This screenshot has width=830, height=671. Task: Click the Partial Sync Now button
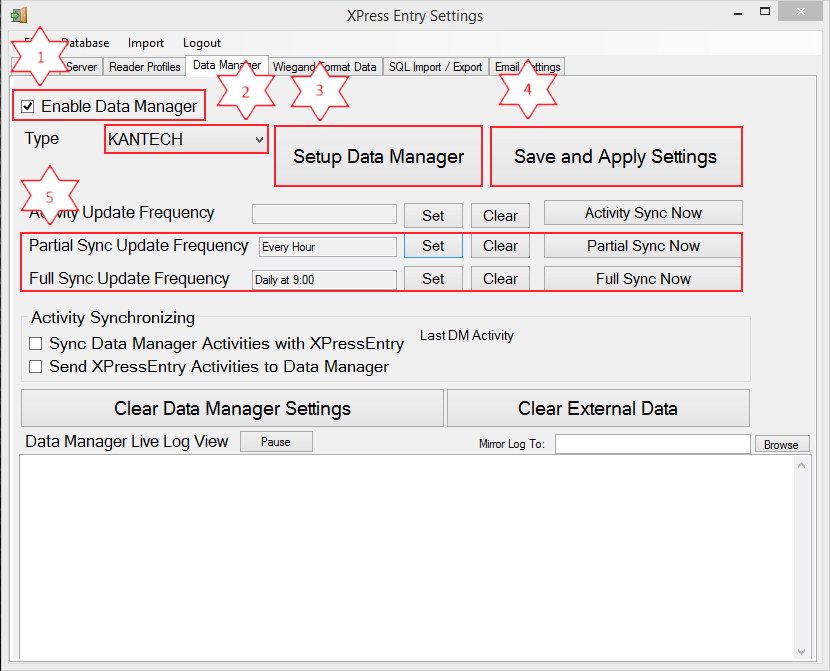coord(643,246)
